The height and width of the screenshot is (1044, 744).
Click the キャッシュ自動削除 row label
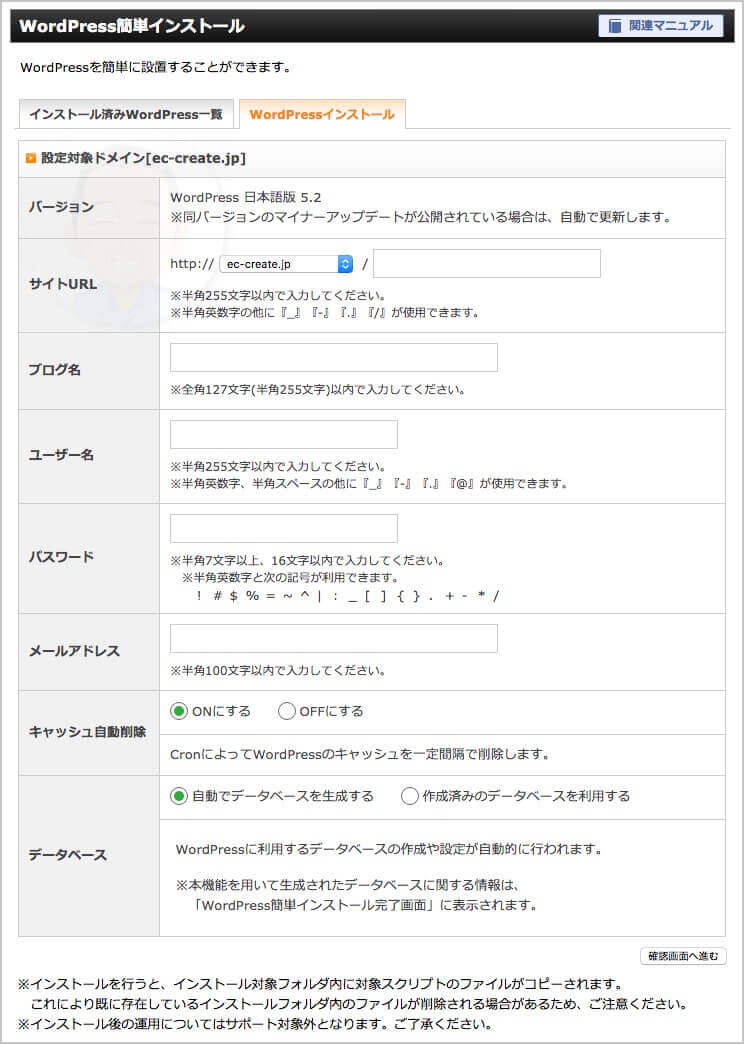pos(87,732)
